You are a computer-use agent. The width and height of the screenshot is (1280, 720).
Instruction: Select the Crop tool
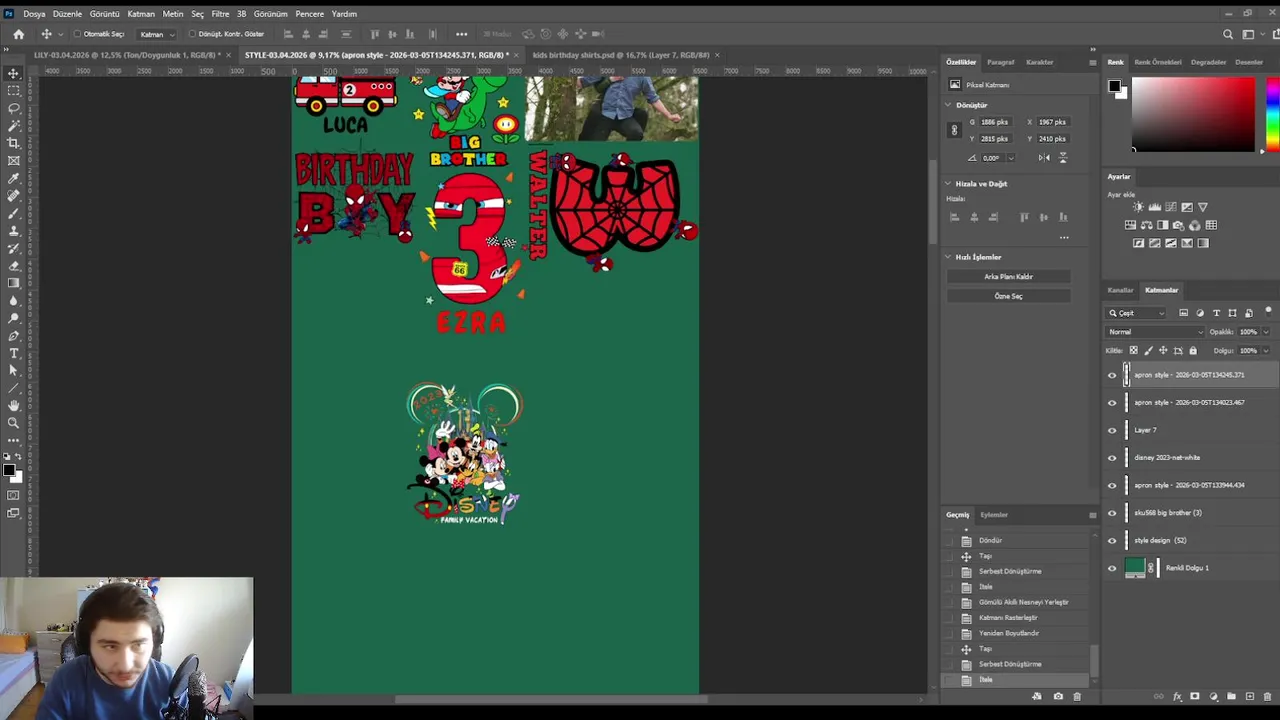coord(14,143)
